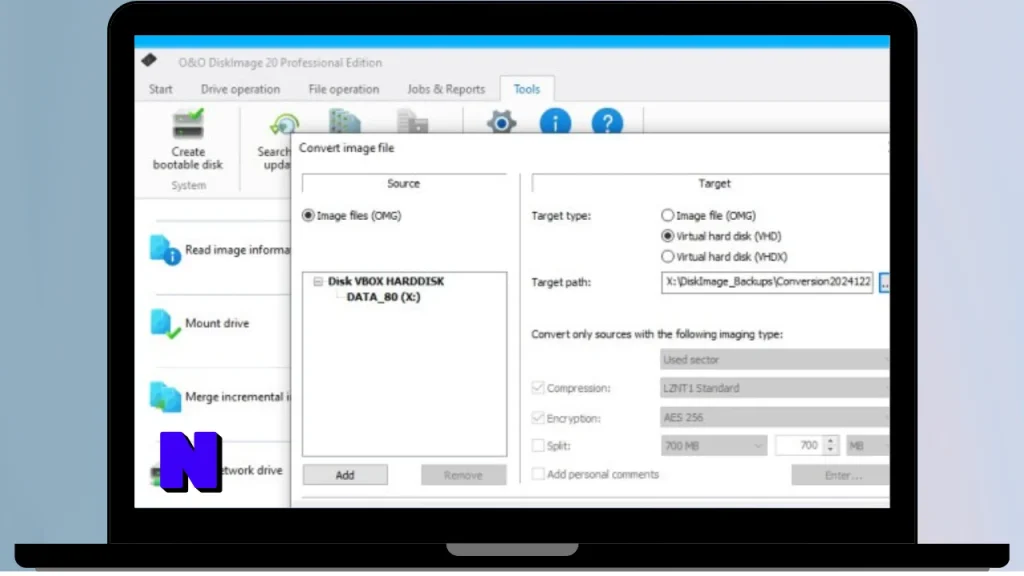Click the grey buildings ribbon icon
This screenshot has width=1024, height=576.
(x=412, y=122)
